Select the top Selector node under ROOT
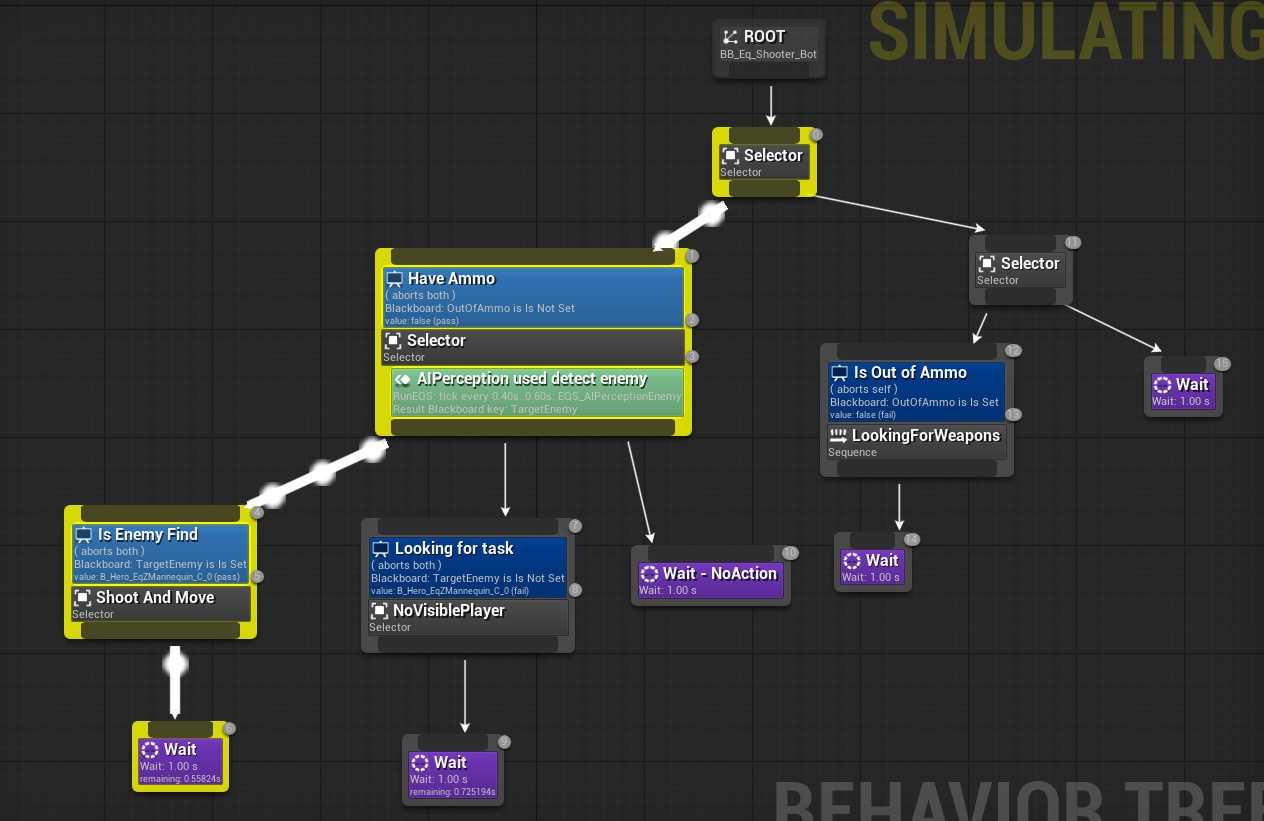This screenshot has height=821, width=1264. pos(764,162)
